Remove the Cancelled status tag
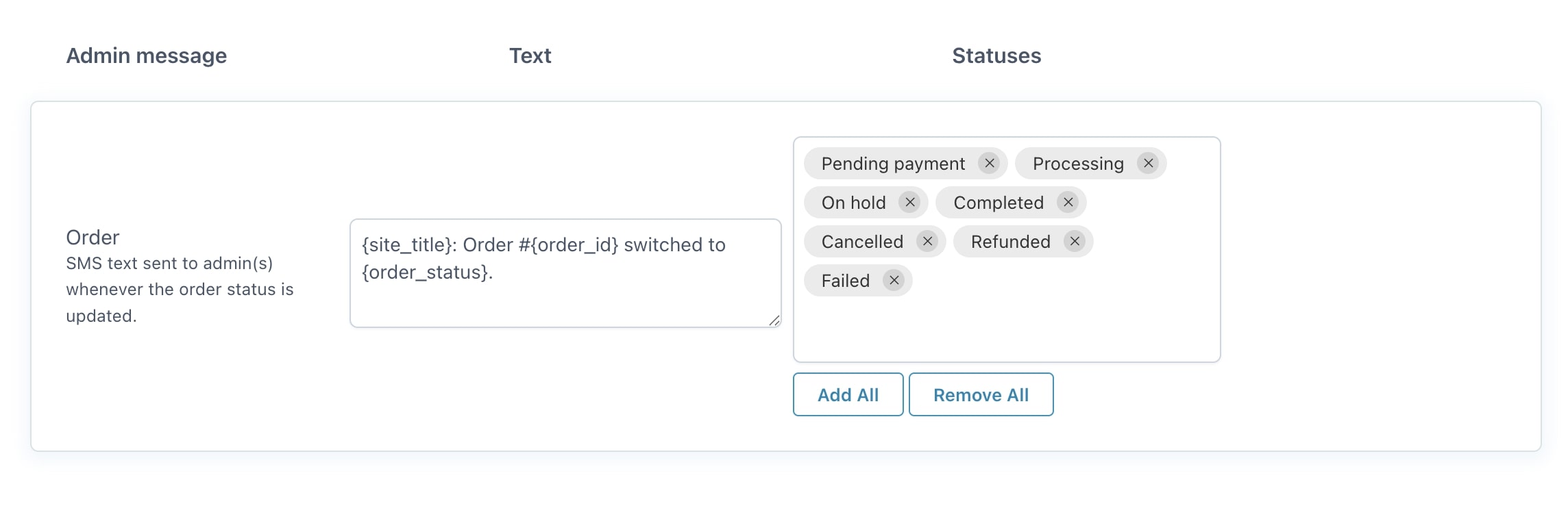 927,242
